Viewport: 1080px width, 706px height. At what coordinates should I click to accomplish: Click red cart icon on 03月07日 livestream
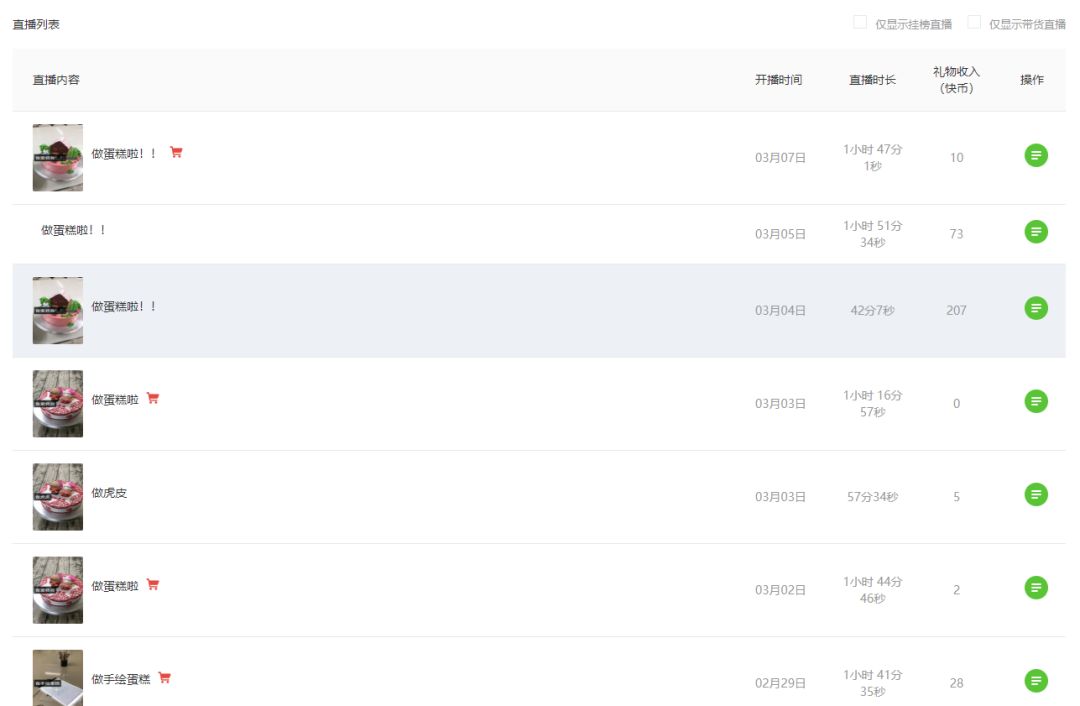176,152
